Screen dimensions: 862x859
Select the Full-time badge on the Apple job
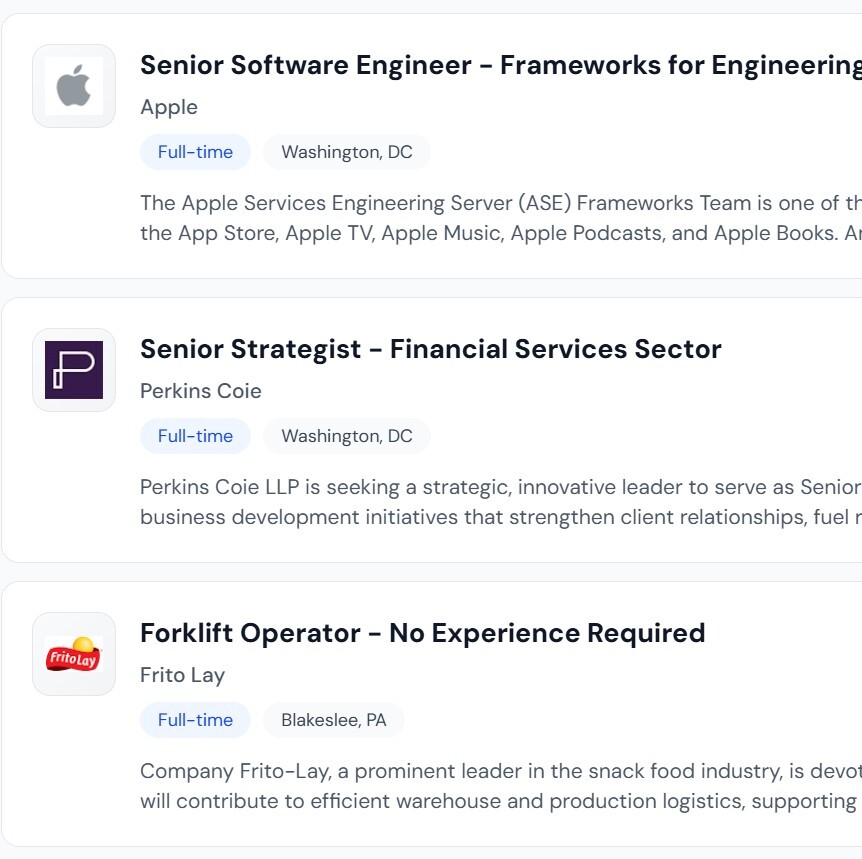click(195, 152)
